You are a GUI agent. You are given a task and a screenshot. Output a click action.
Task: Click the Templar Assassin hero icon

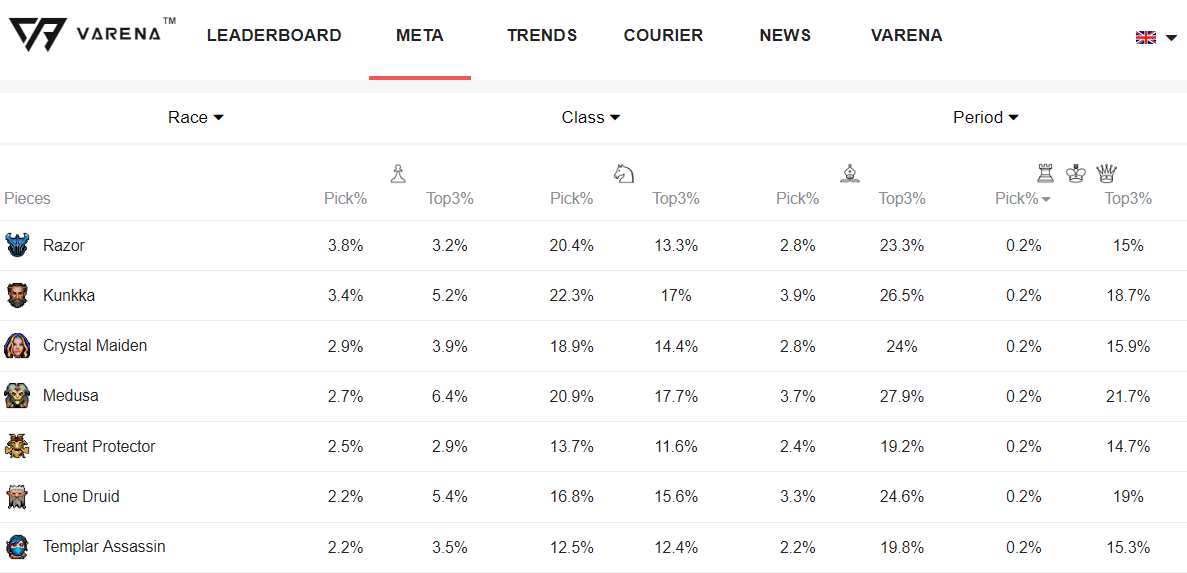coord(18,547)
